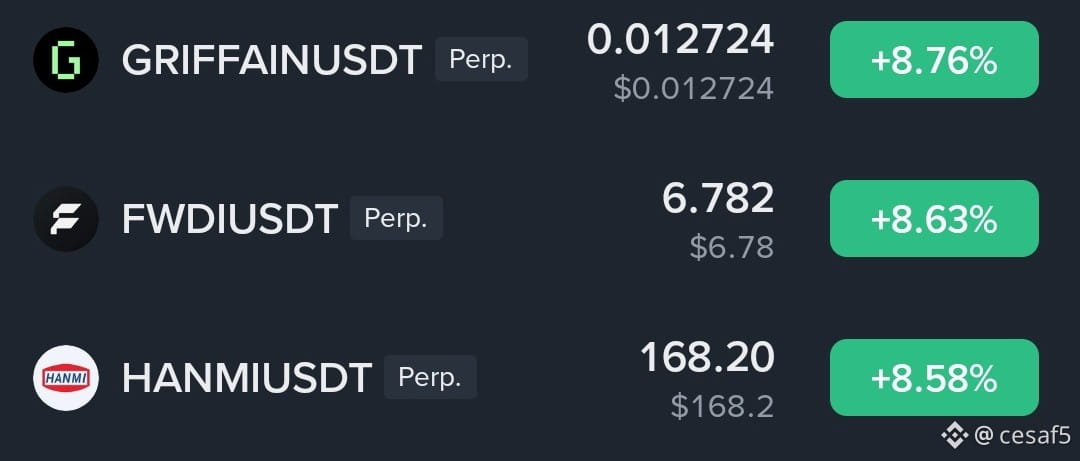Screen dimensions: 1080x461
Task: Click the 0.012724 last price
Action: 681,39
